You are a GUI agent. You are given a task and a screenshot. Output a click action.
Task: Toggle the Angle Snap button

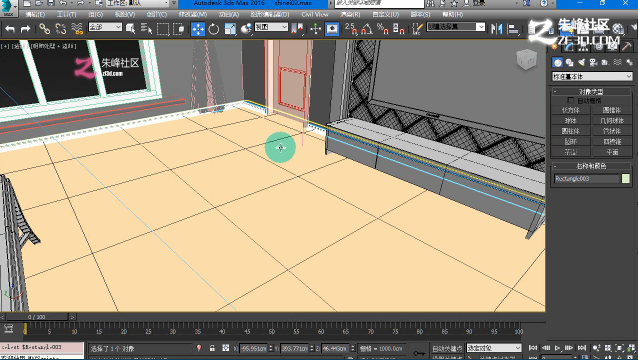point(367,29)
